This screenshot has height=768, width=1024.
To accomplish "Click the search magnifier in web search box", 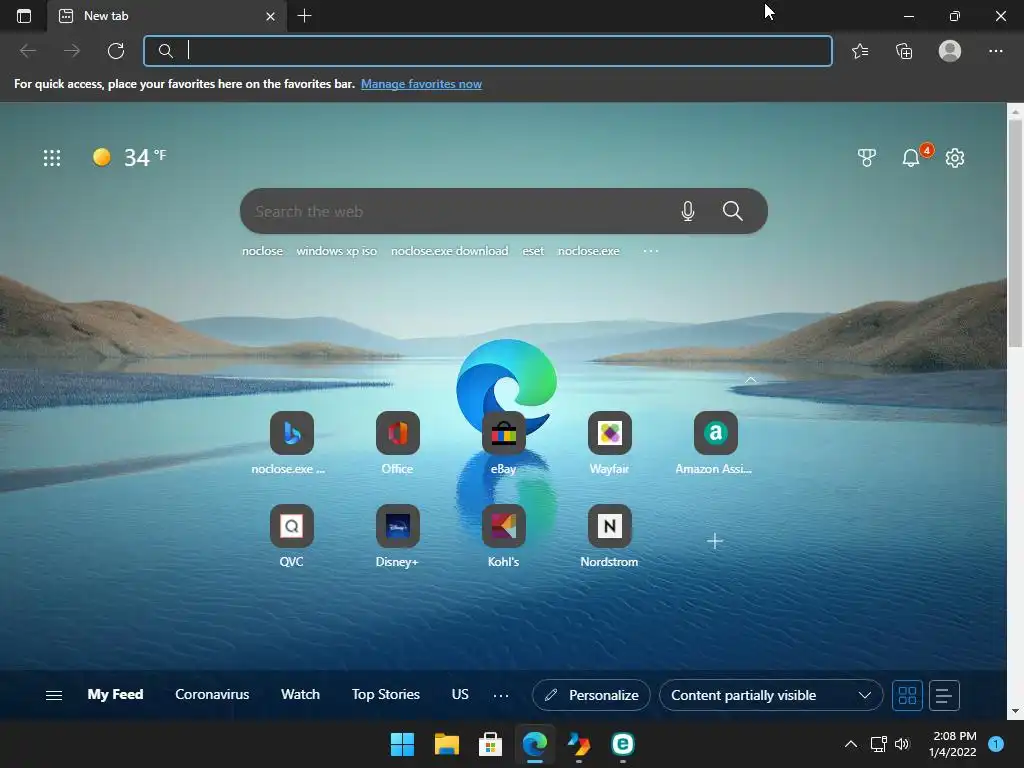I will [x=733, y=211].
